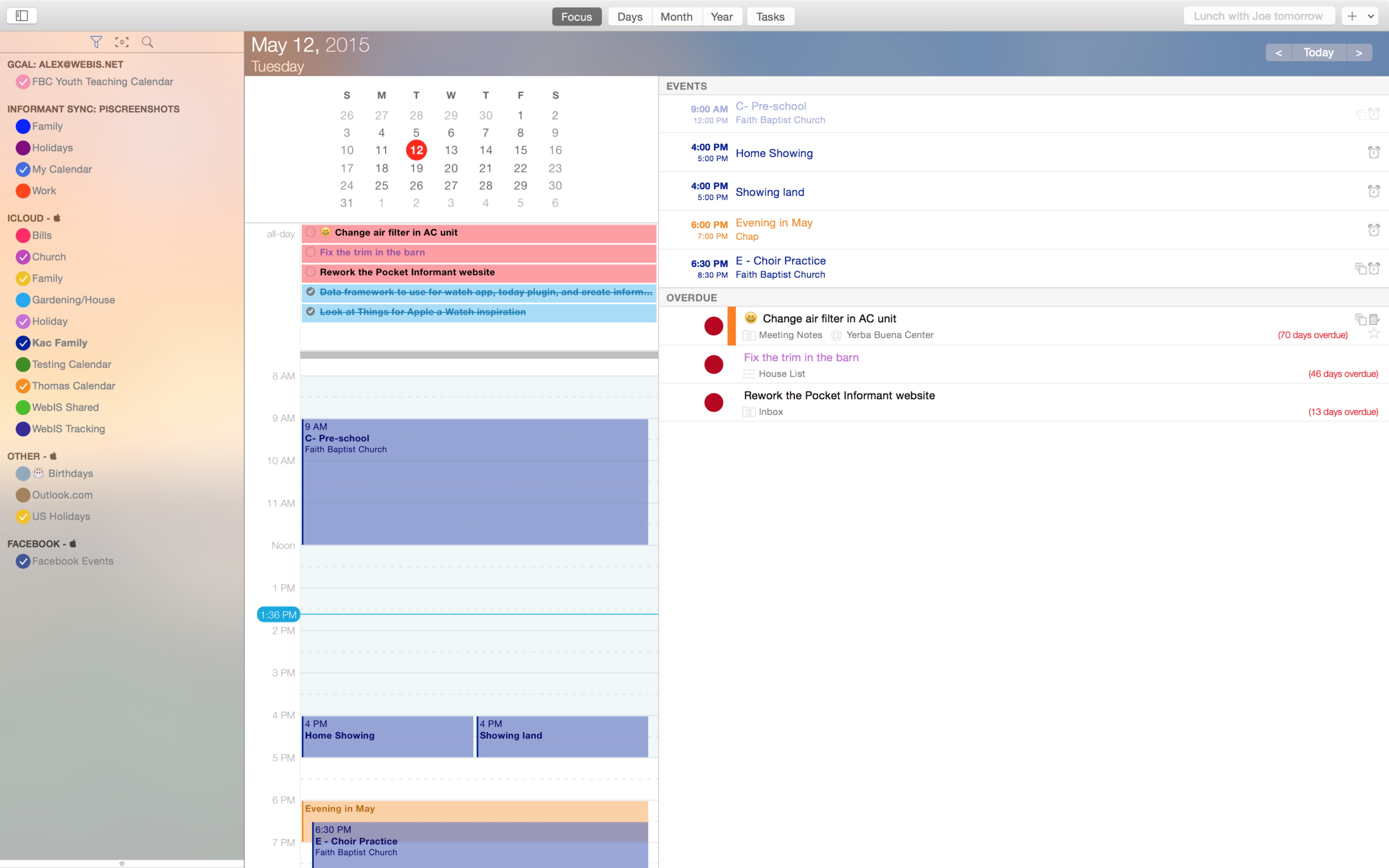Enable the Gardening/House calendar
This screenshot has height=868, width=1389.
click(x=23, y=300)
